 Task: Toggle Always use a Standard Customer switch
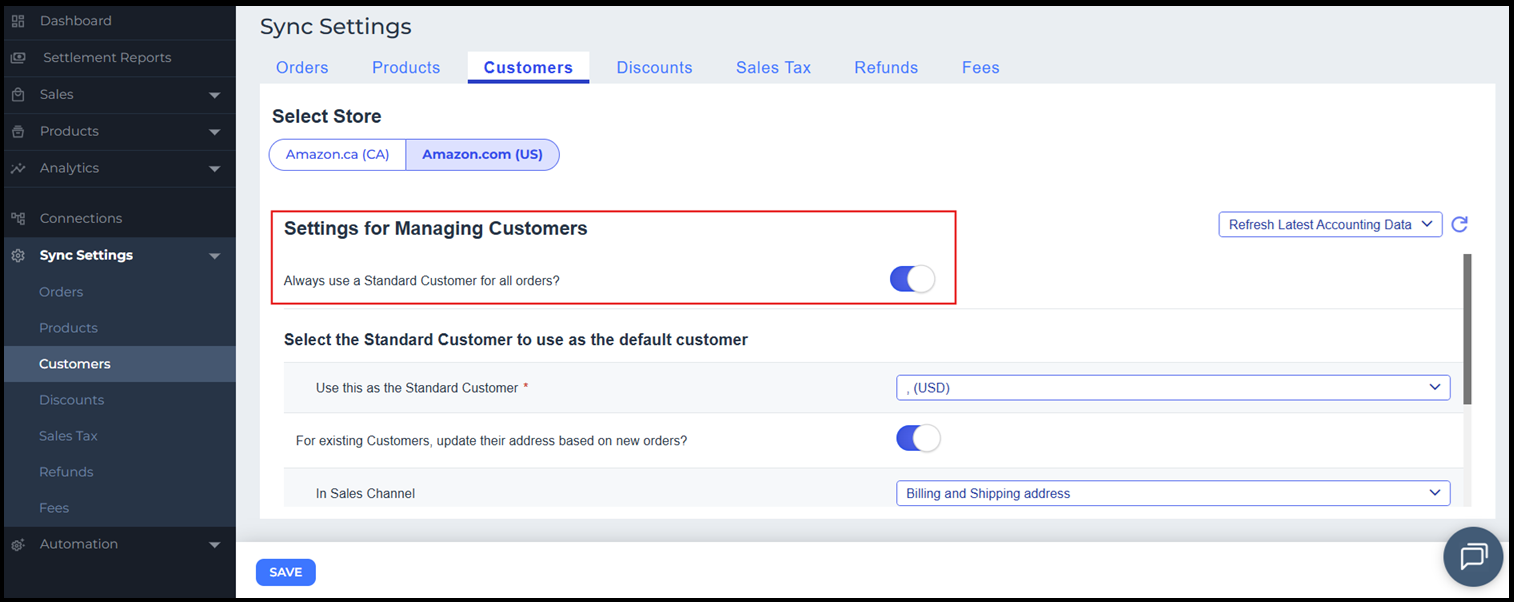[x=912, y=280]
